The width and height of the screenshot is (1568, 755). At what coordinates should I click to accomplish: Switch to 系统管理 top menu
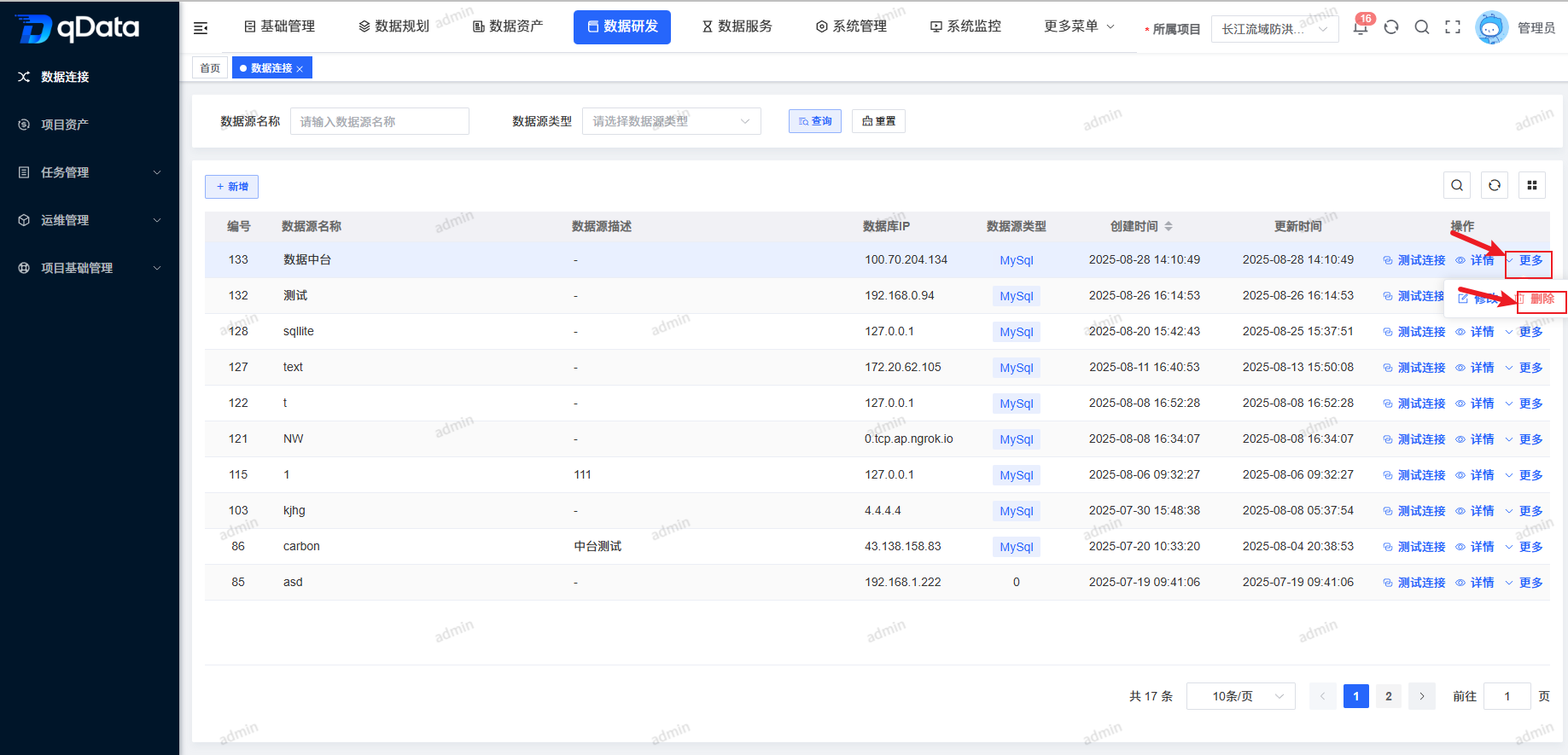(x=851, y=26)
